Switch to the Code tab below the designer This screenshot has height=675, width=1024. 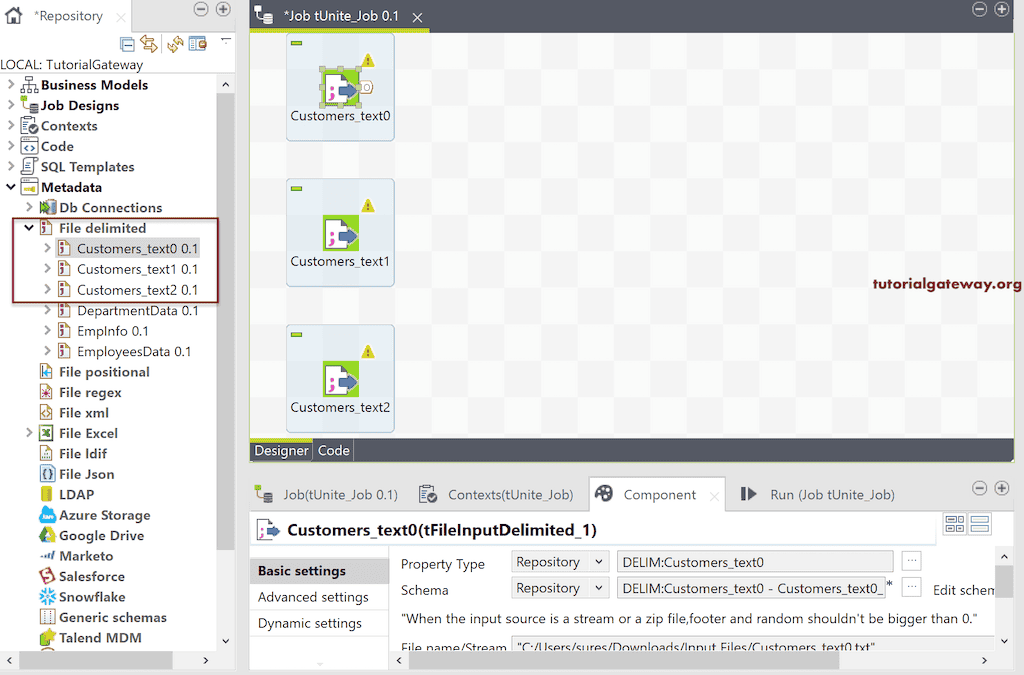coord(332,450)
